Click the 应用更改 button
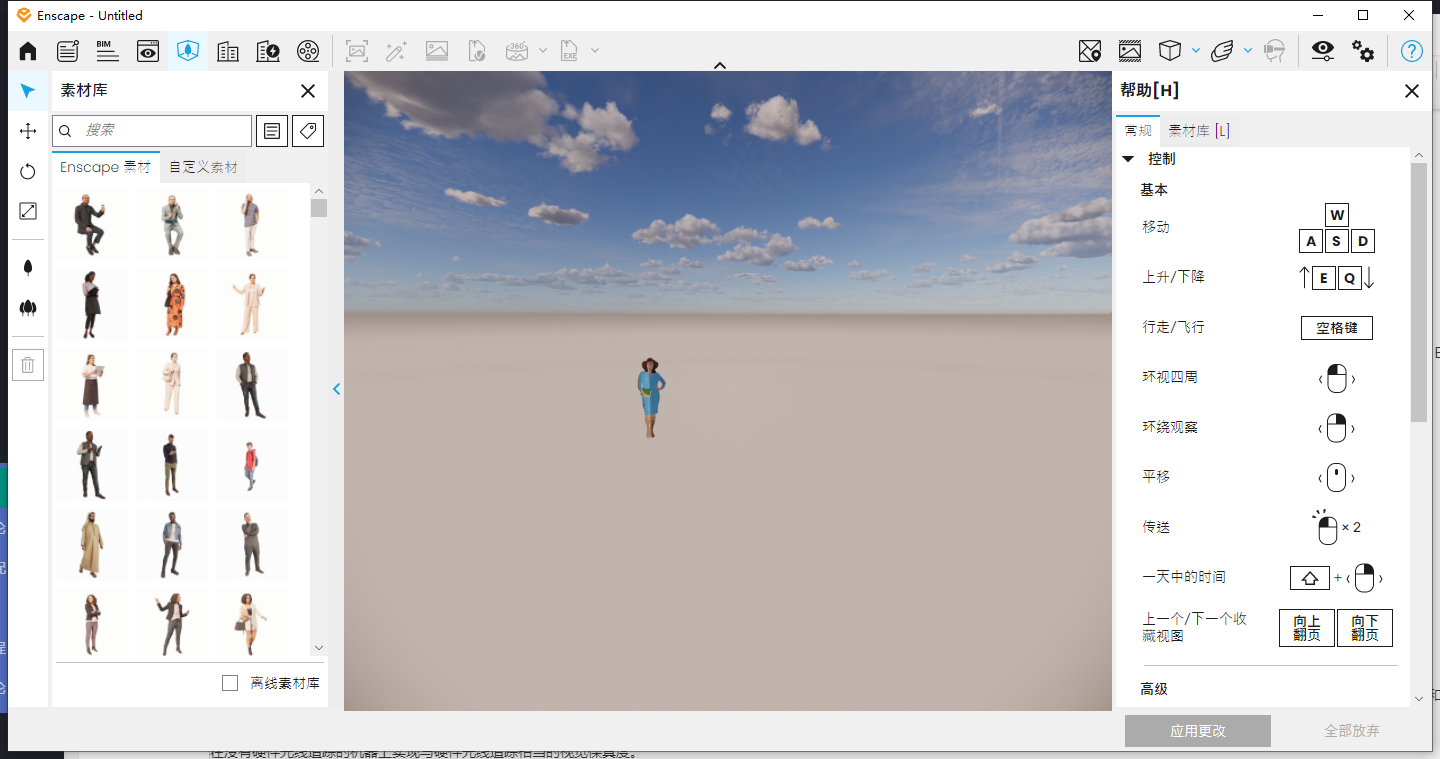 (1197, 731)
